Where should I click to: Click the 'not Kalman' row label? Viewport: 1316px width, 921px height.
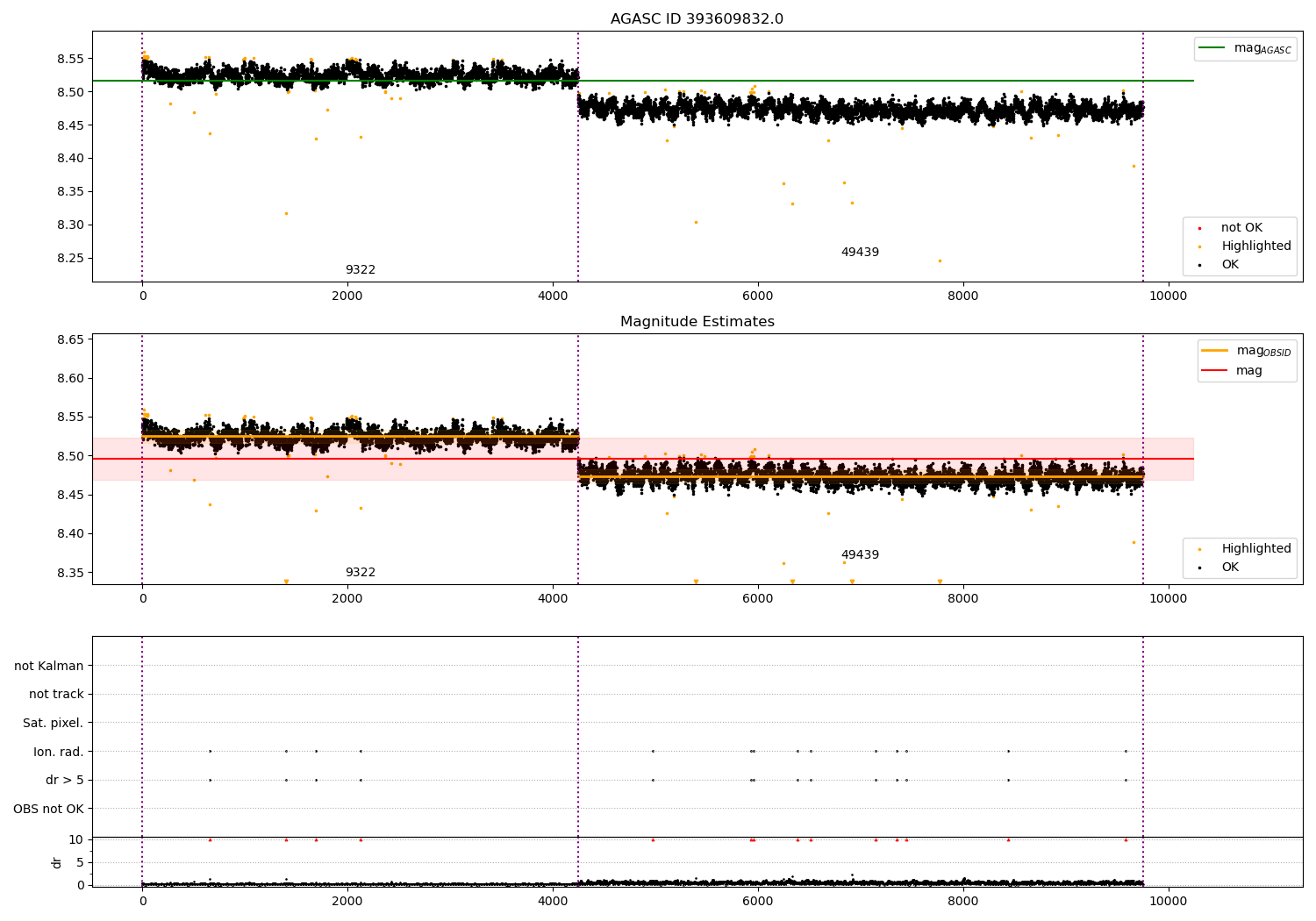(x=49, y=667)
